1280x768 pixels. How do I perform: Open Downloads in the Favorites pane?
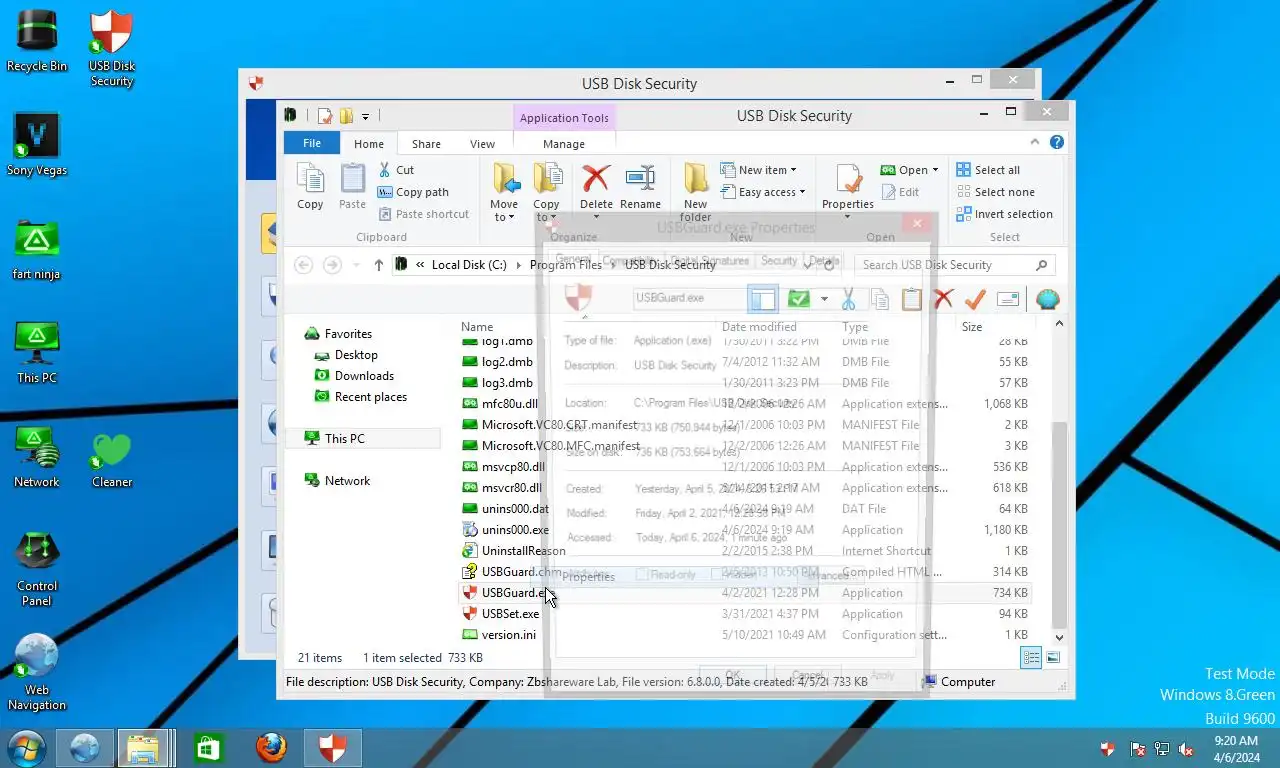(364, 376)
